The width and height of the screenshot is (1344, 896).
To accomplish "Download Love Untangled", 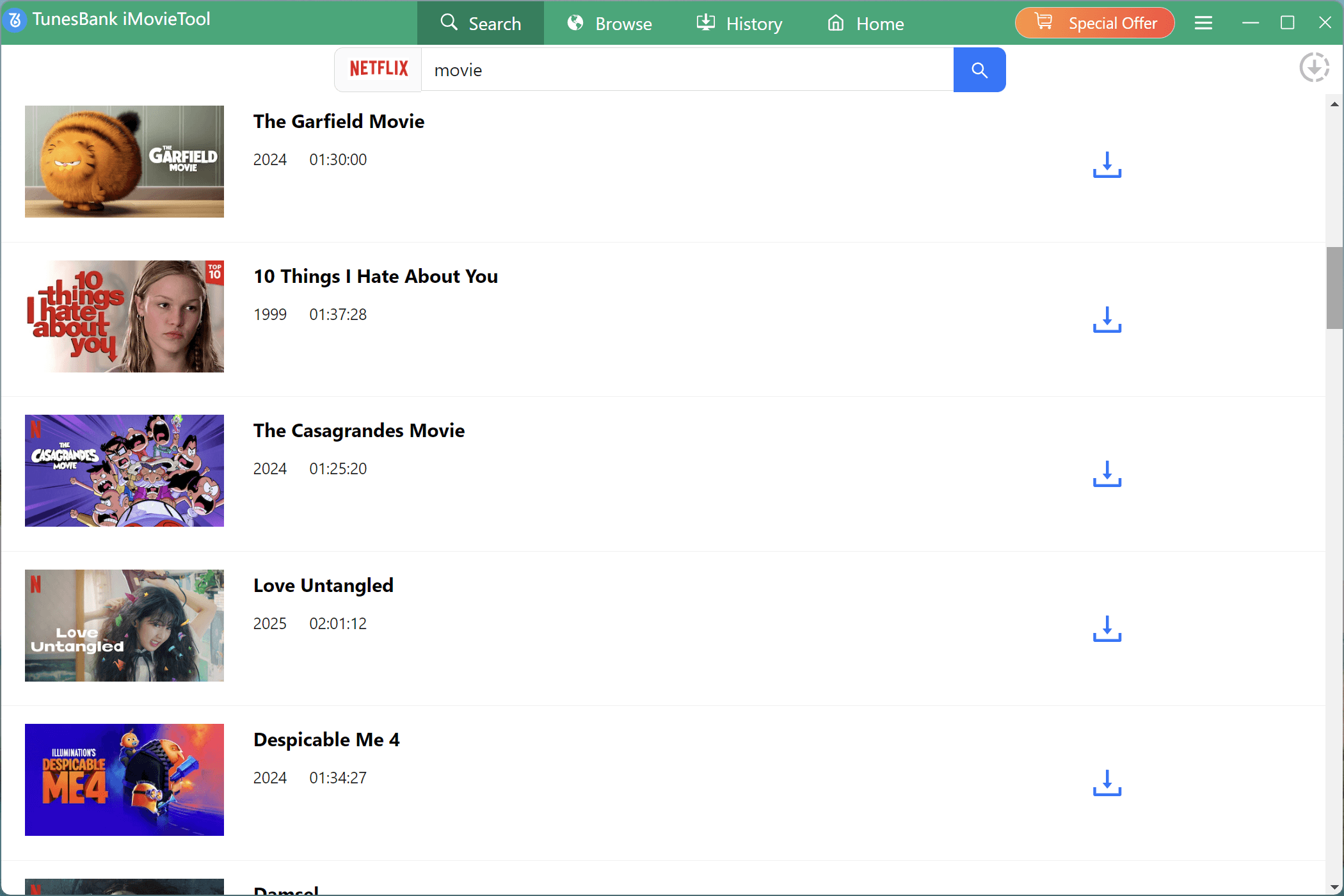I will (1107, 628).
